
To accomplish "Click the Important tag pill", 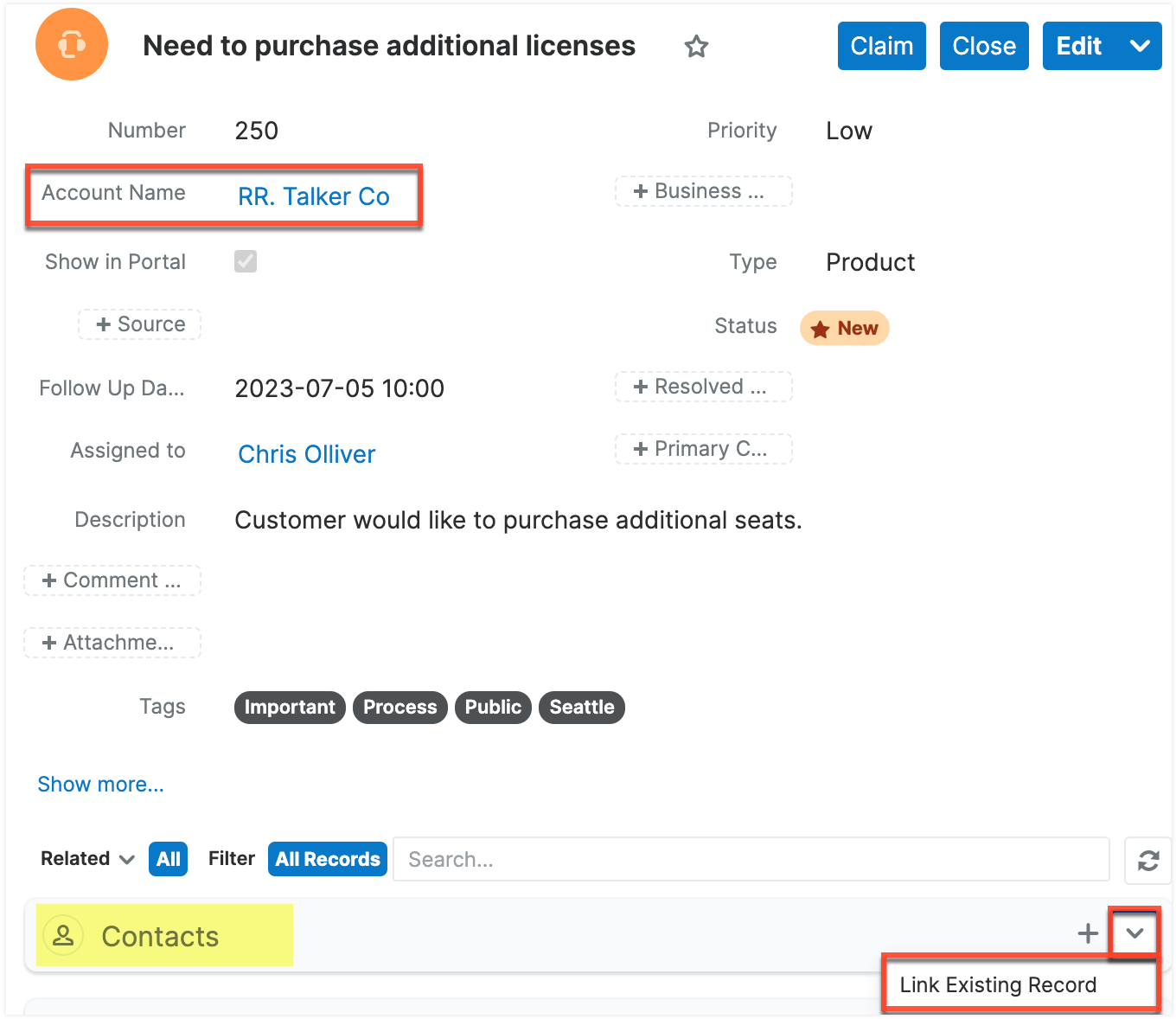I will [x=290, y=707].
